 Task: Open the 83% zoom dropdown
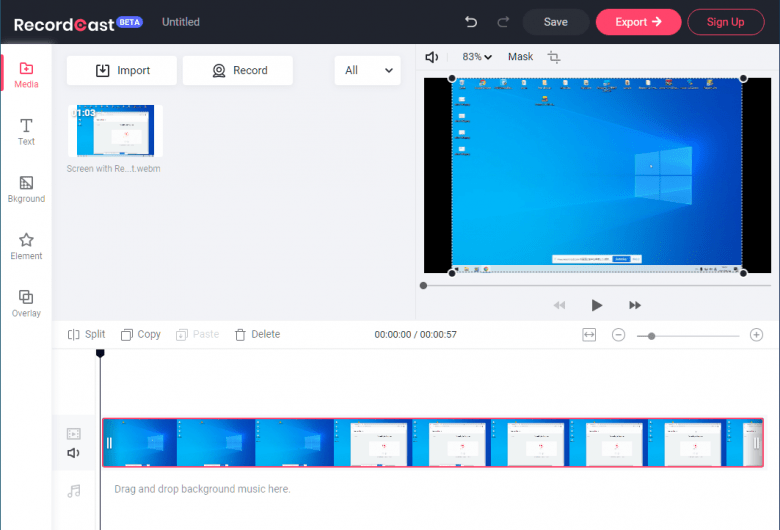(x=477, y=57)
